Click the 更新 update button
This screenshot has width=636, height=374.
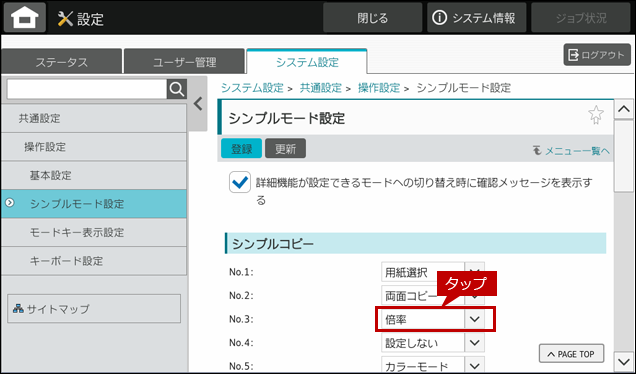pyautogui.click(x=286, y=149)
